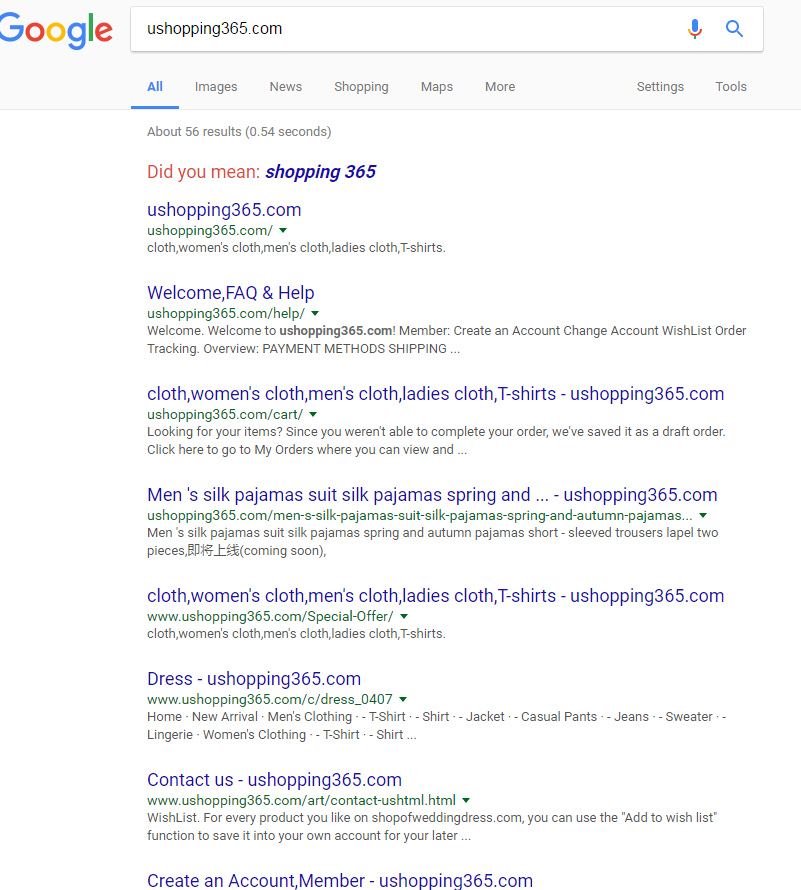Viewport: 801px width, 890px height.
Task: Click the green URL www.ushopping365.com/Special-Offer/
Action: click(x=270, y=616)
